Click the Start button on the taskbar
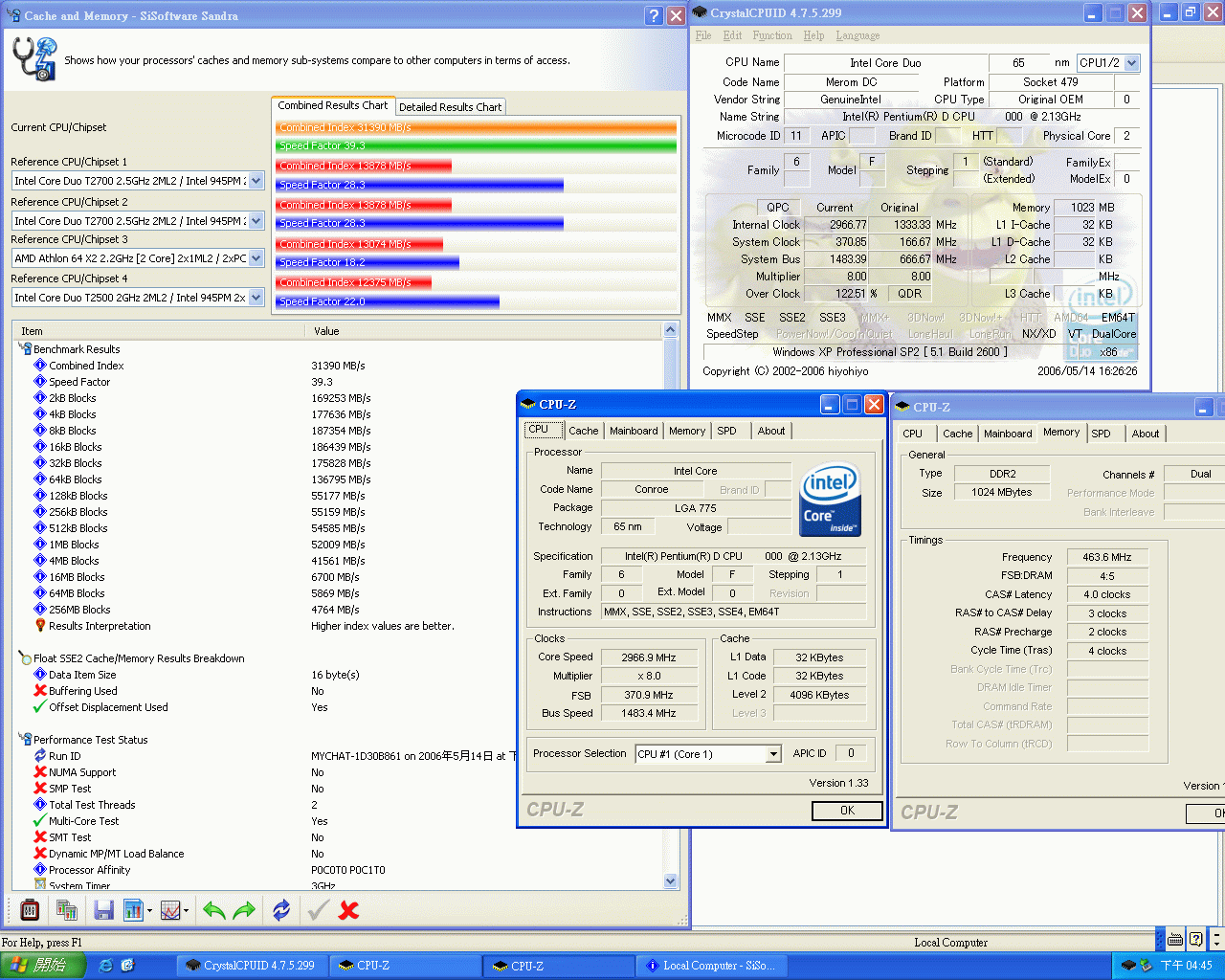Image resolution: width=1225 pixels, height=980 pixels. point(43,966)
